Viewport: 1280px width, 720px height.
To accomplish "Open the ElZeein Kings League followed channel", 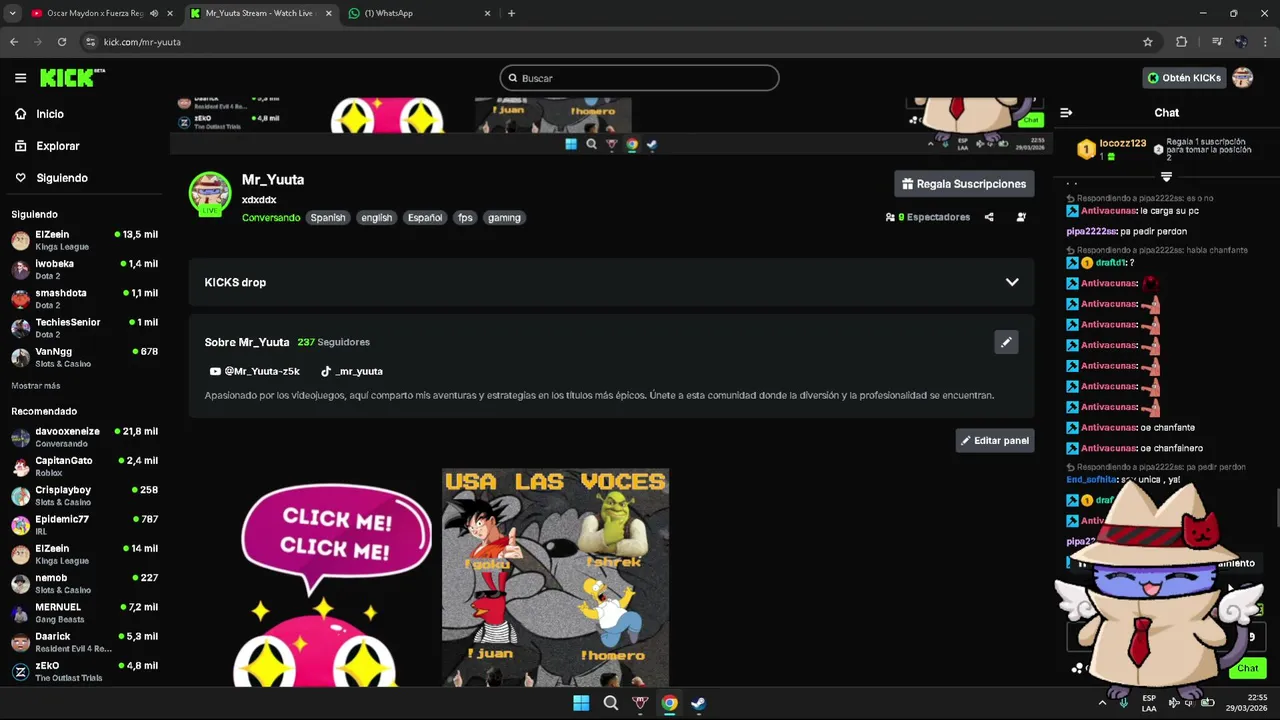I will pyautogui.click(x=84, y=240).
